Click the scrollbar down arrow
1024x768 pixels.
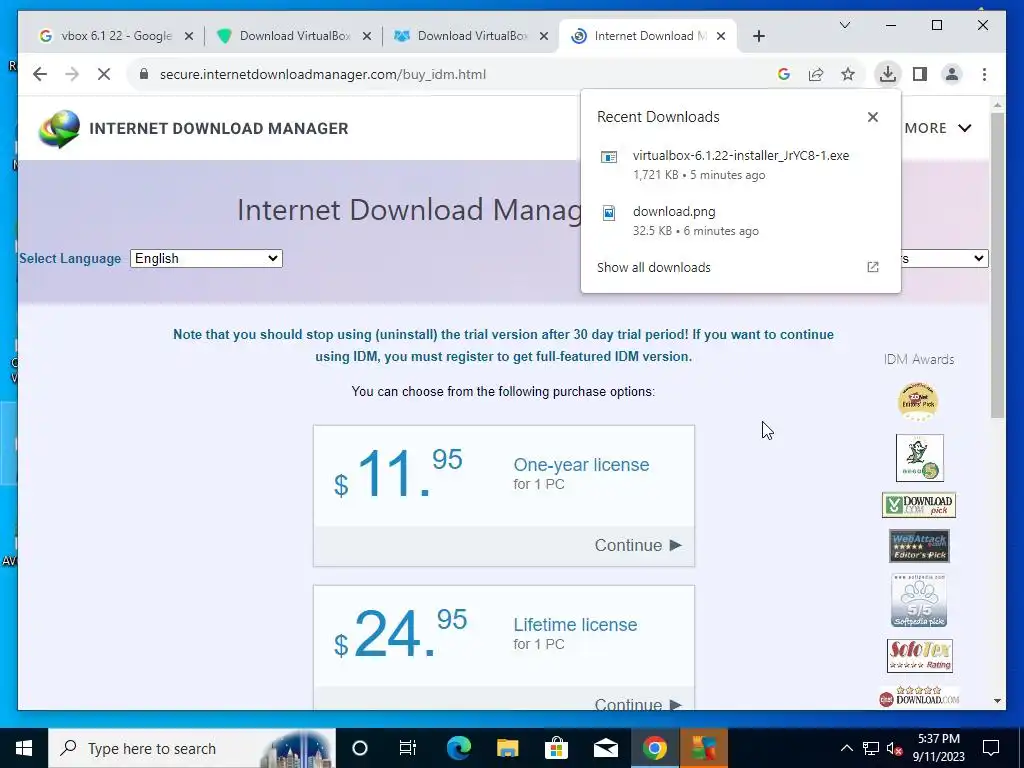click(x=997, y=701)
